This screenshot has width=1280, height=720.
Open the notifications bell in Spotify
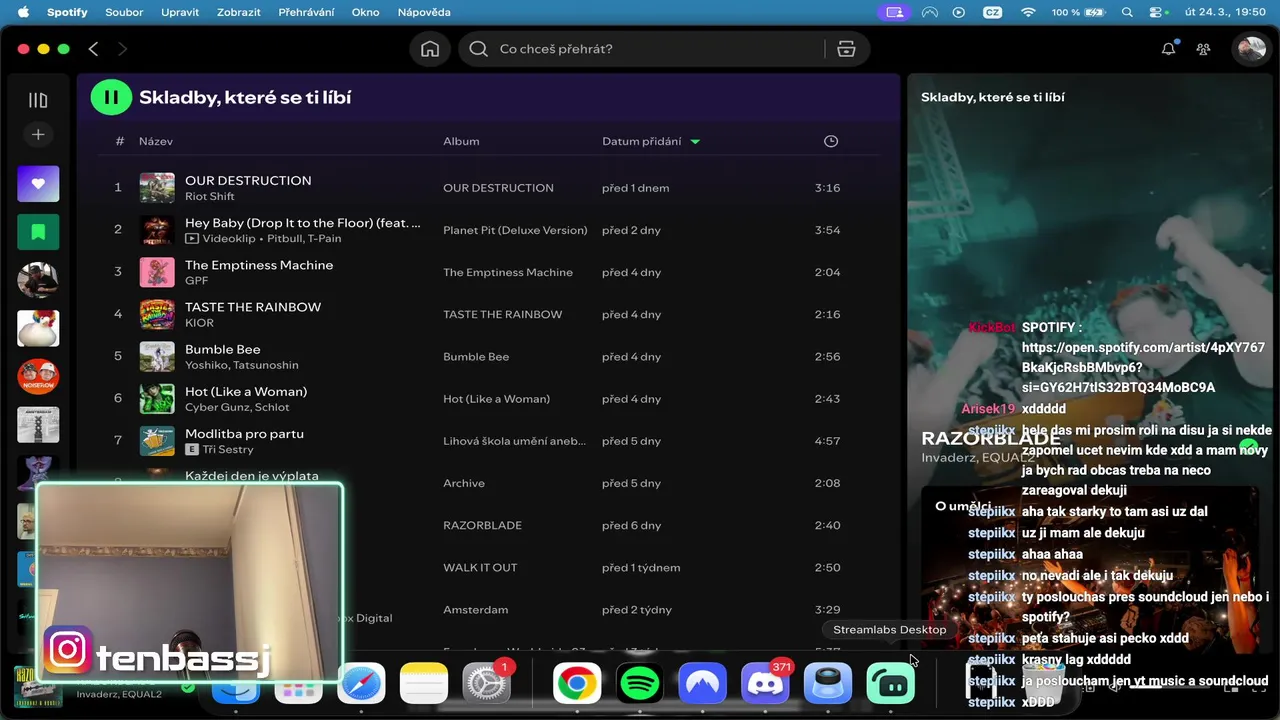tap(1168, 49)
